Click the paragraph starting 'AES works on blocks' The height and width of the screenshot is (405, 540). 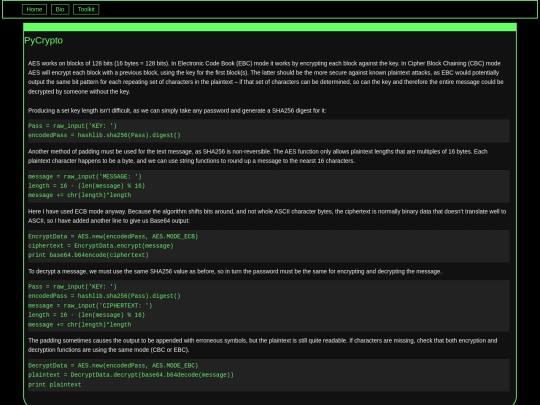(x=266, y=77)
